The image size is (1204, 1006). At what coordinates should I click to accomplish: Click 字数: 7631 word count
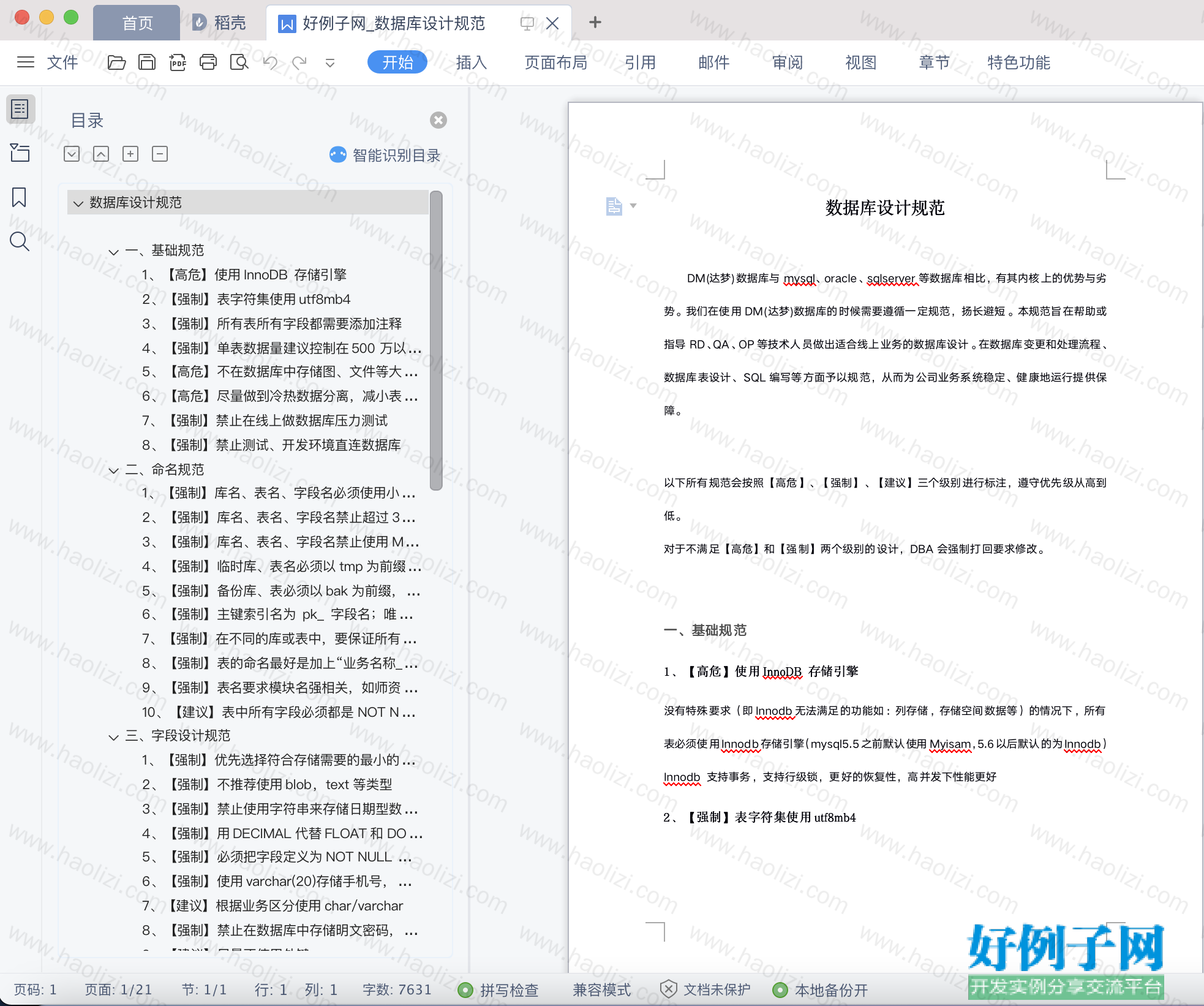[x=397, y=989]
